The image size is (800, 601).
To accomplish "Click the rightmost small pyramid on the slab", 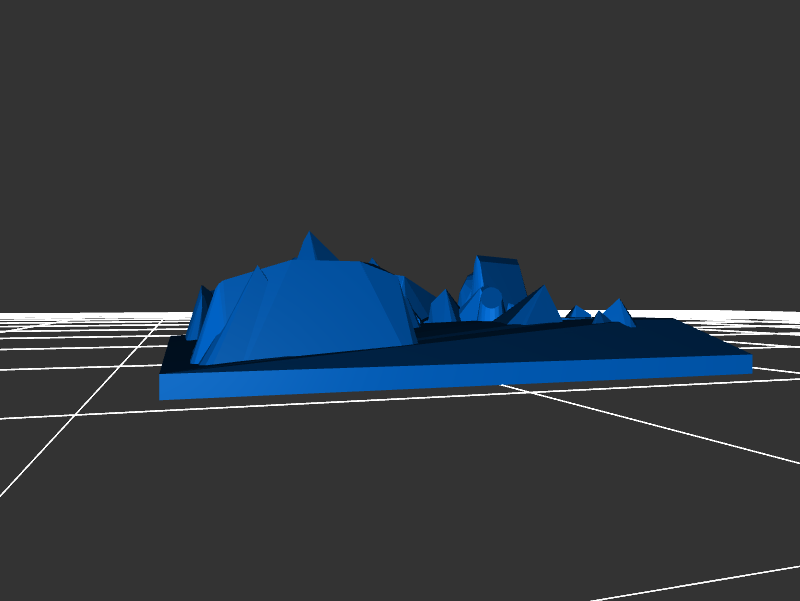I will pyautogui.click(x=616, y=312).
